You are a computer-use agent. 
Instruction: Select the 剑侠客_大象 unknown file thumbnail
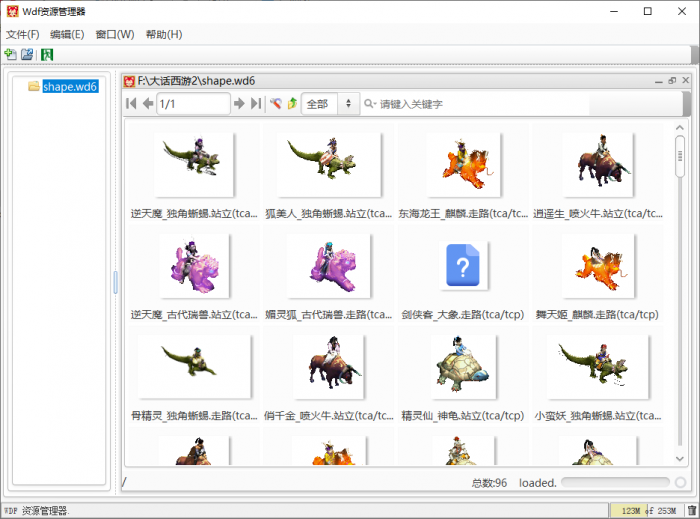(x=464, y=267)
